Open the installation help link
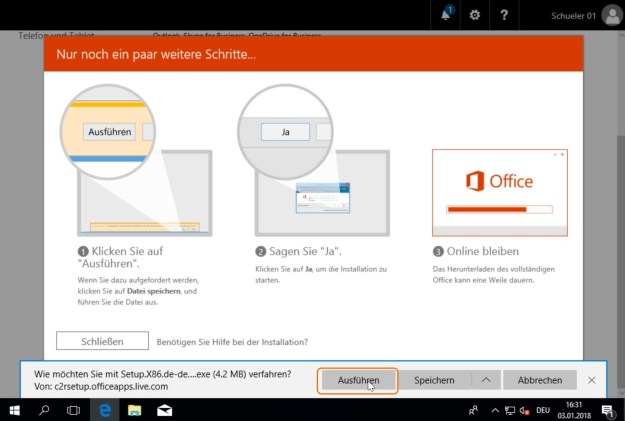This screenshot has height=421, width=625. pyautogui.click(x=232, y=342)
